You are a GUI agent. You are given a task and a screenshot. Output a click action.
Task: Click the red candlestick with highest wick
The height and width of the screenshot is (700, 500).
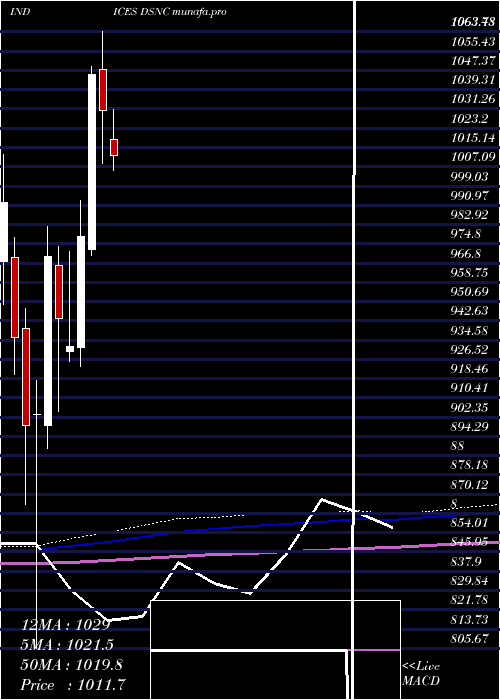pyautogui.click(x=103, y=90)
